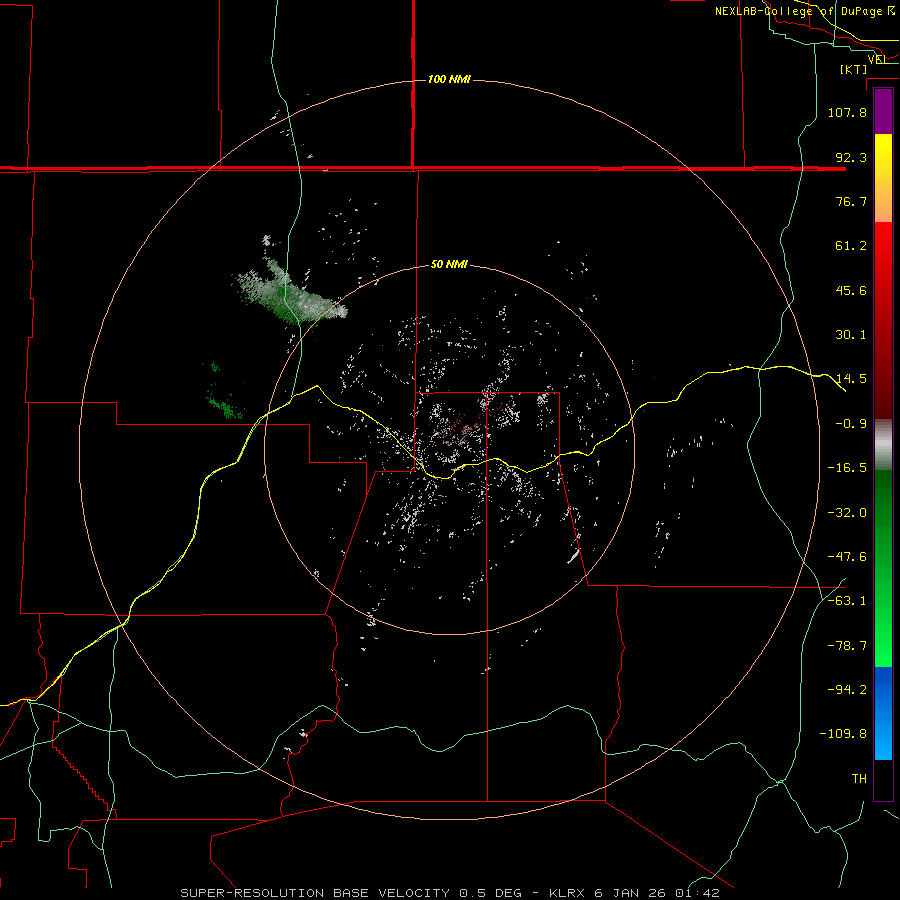This screenshot has height=900, width=900.
Task: Click the 30.1 scale value
Action: coord(851,335)
